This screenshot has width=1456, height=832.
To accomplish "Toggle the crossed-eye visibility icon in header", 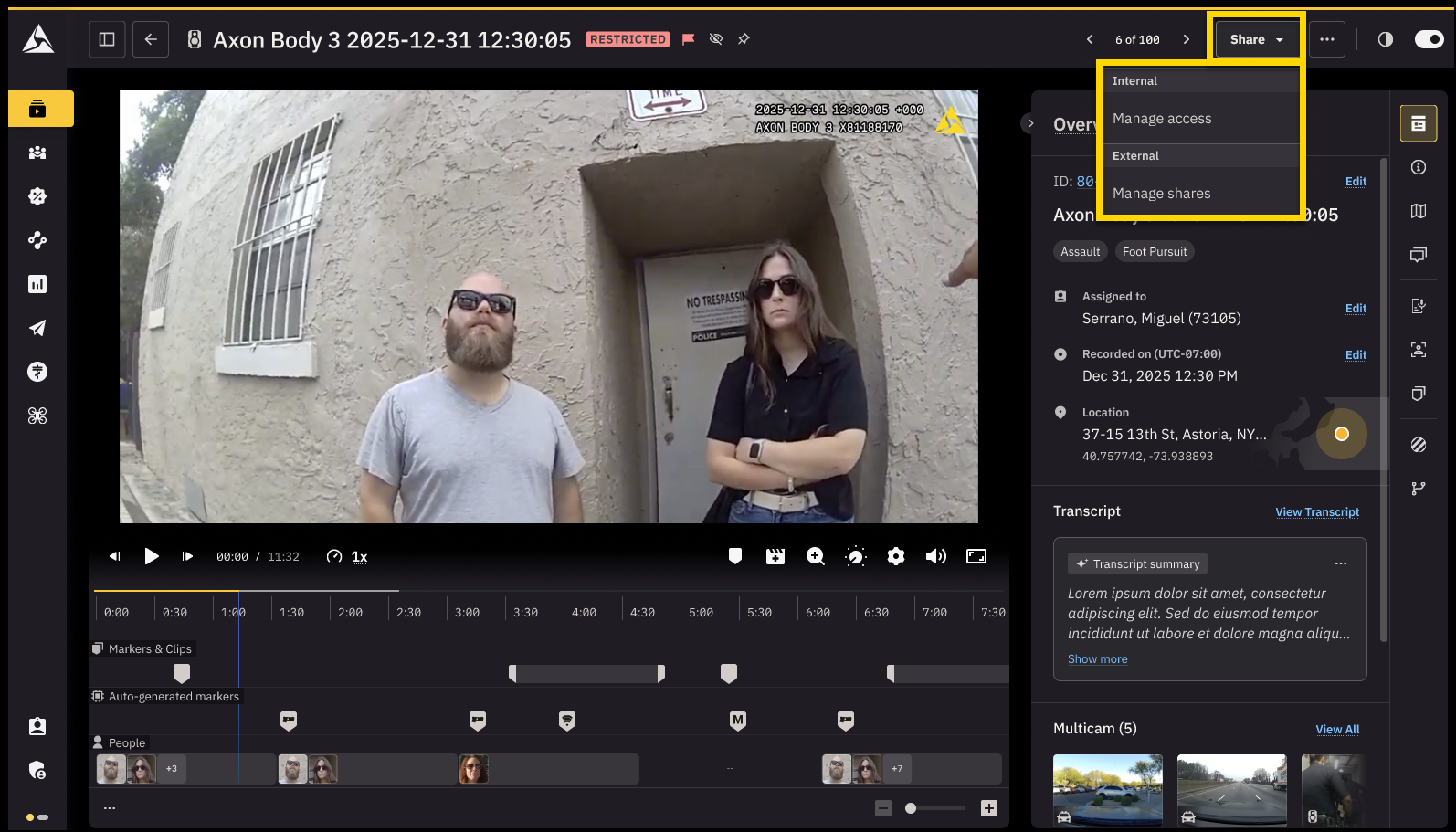I will coord(716,39).
